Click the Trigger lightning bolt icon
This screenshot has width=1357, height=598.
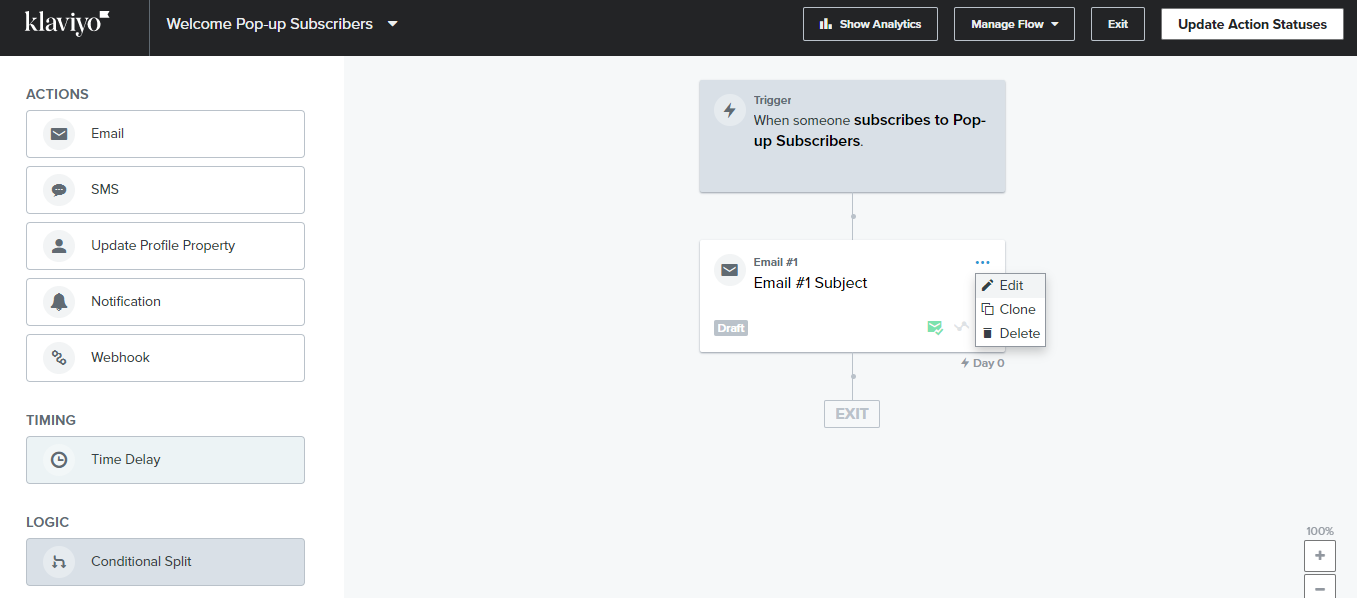coord(730,110)
